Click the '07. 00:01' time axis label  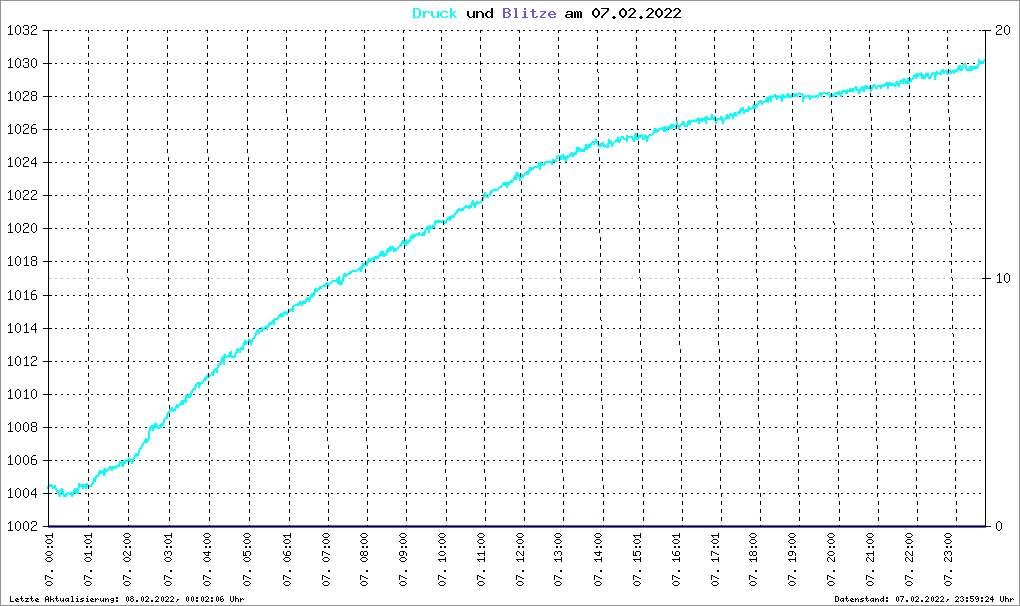[50, 560]
